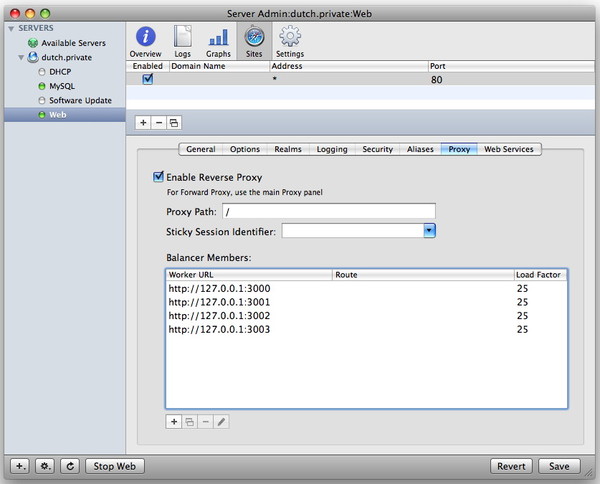Duplicate the selected balancer member

189,422
